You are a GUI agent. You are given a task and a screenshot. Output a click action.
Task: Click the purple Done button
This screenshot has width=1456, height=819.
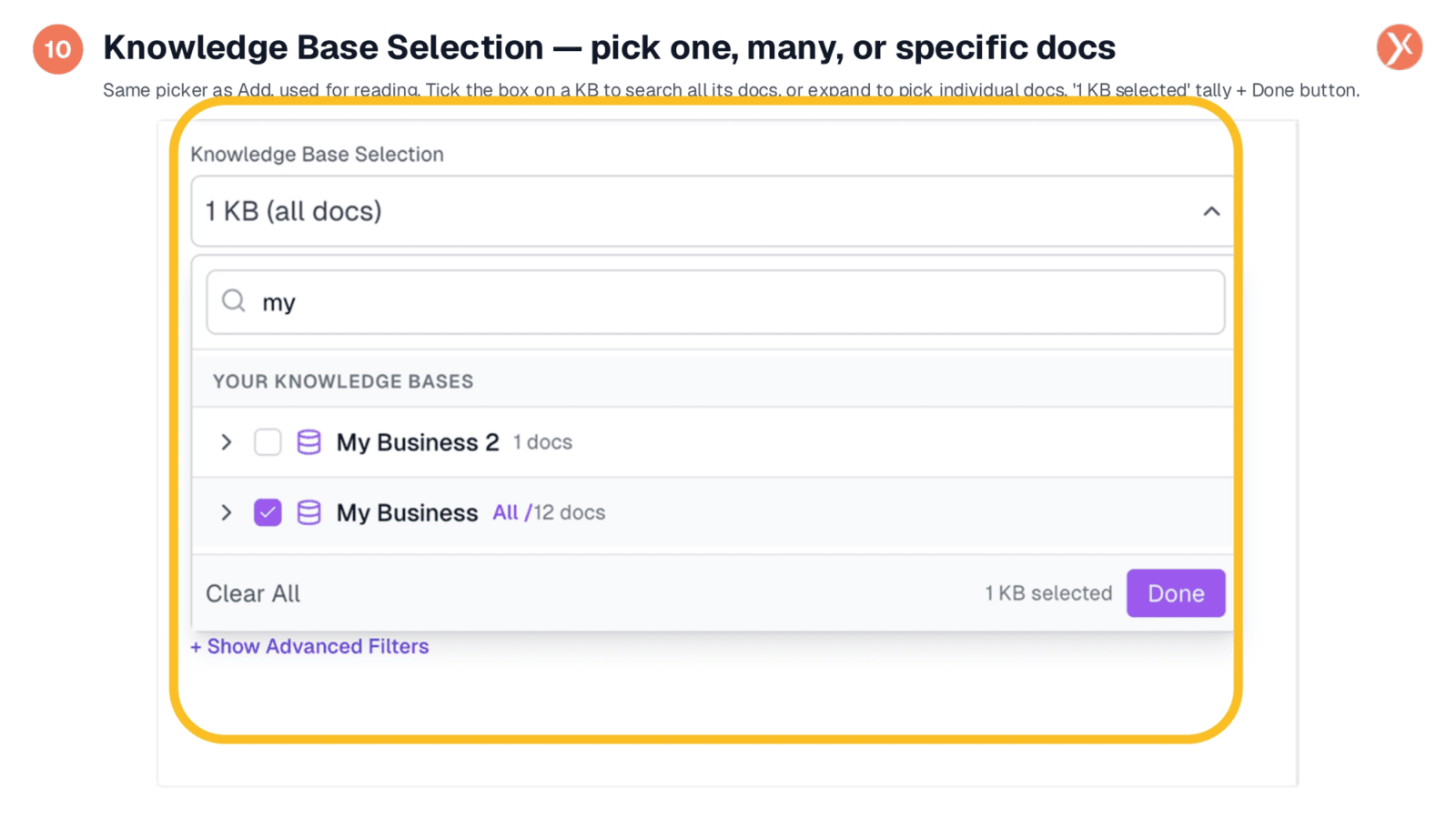(x=1176, y=593)
